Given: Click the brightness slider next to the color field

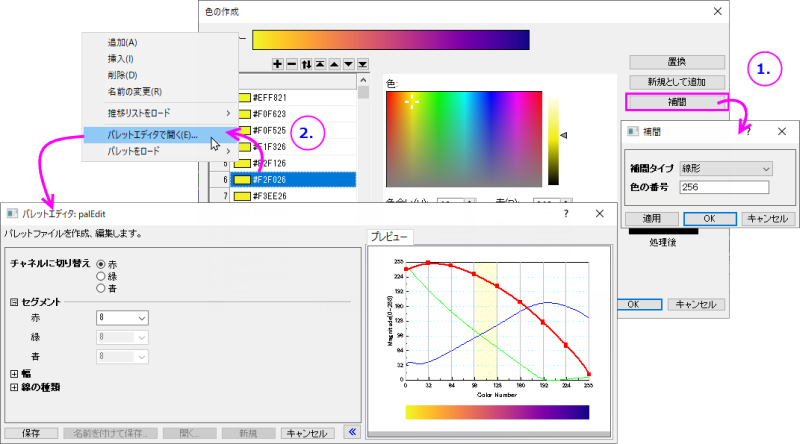Looking at the screenshot, I should 554,139.
